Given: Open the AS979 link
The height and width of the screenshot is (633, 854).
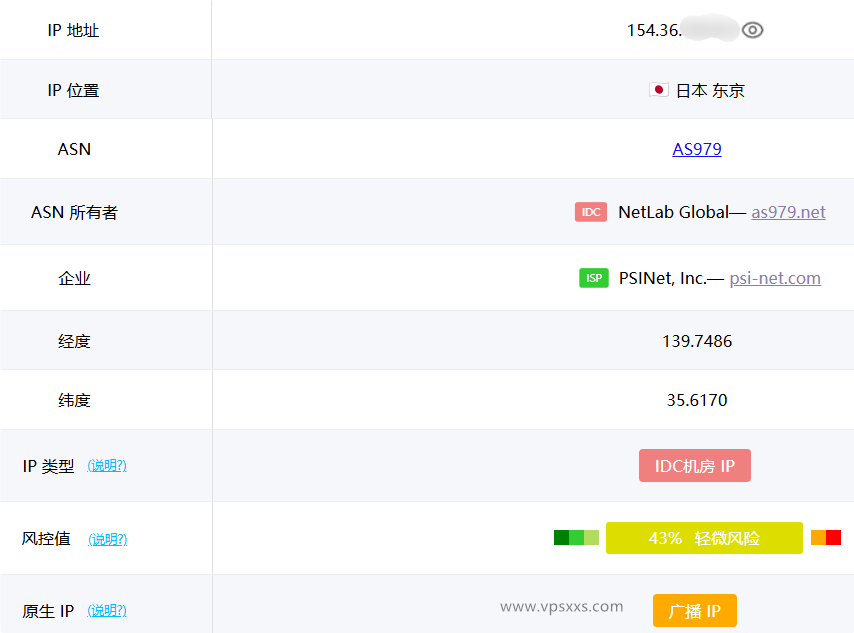Looking at the screenshot, I should point(697,148).
